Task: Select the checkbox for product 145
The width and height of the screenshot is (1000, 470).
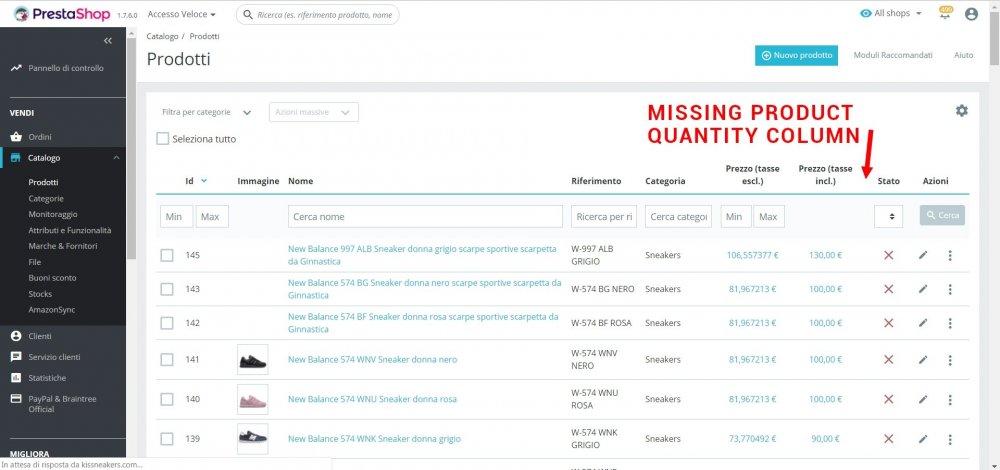Action: (x=166, y=255)
